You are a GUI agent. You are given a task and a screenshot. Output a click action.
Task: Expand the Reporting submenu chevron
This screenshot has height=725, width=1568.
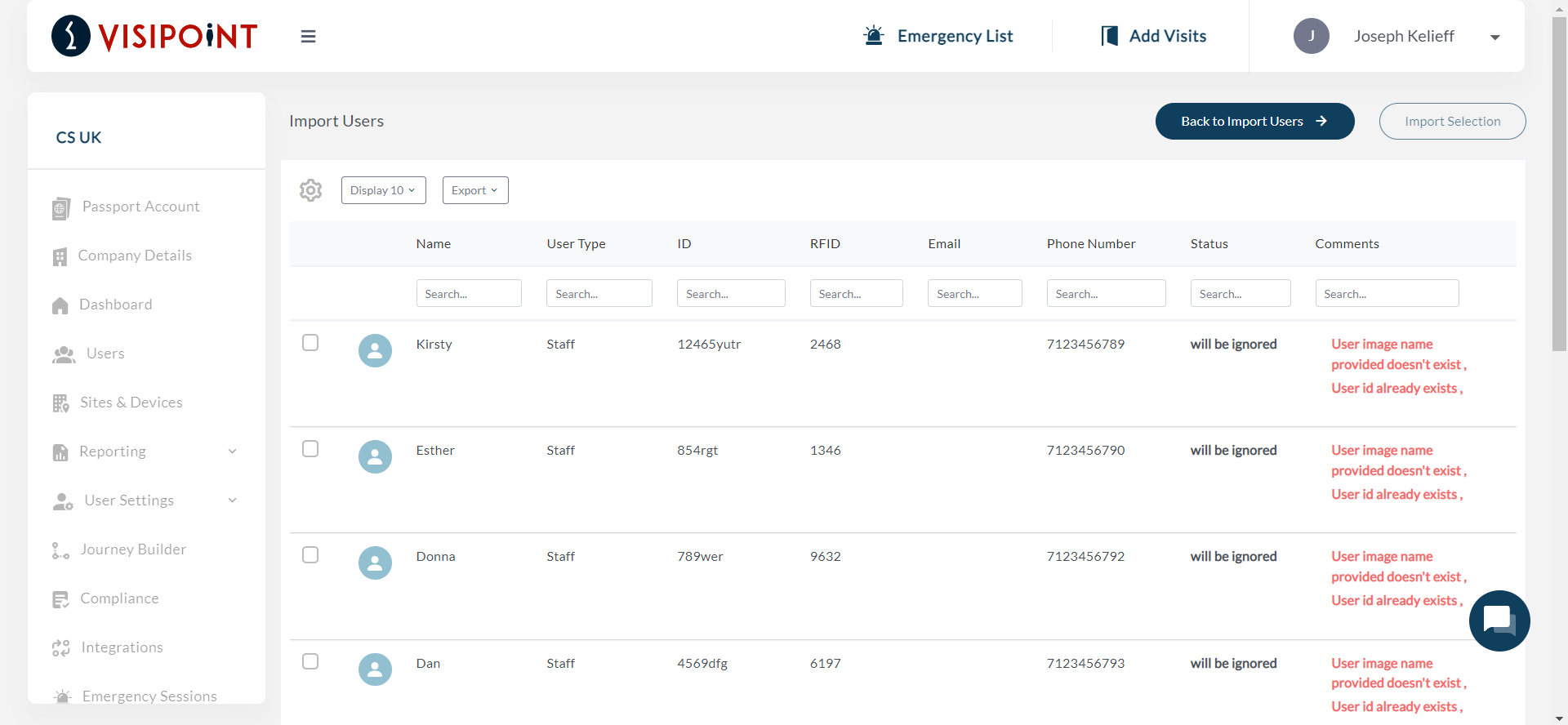[232, 451]
